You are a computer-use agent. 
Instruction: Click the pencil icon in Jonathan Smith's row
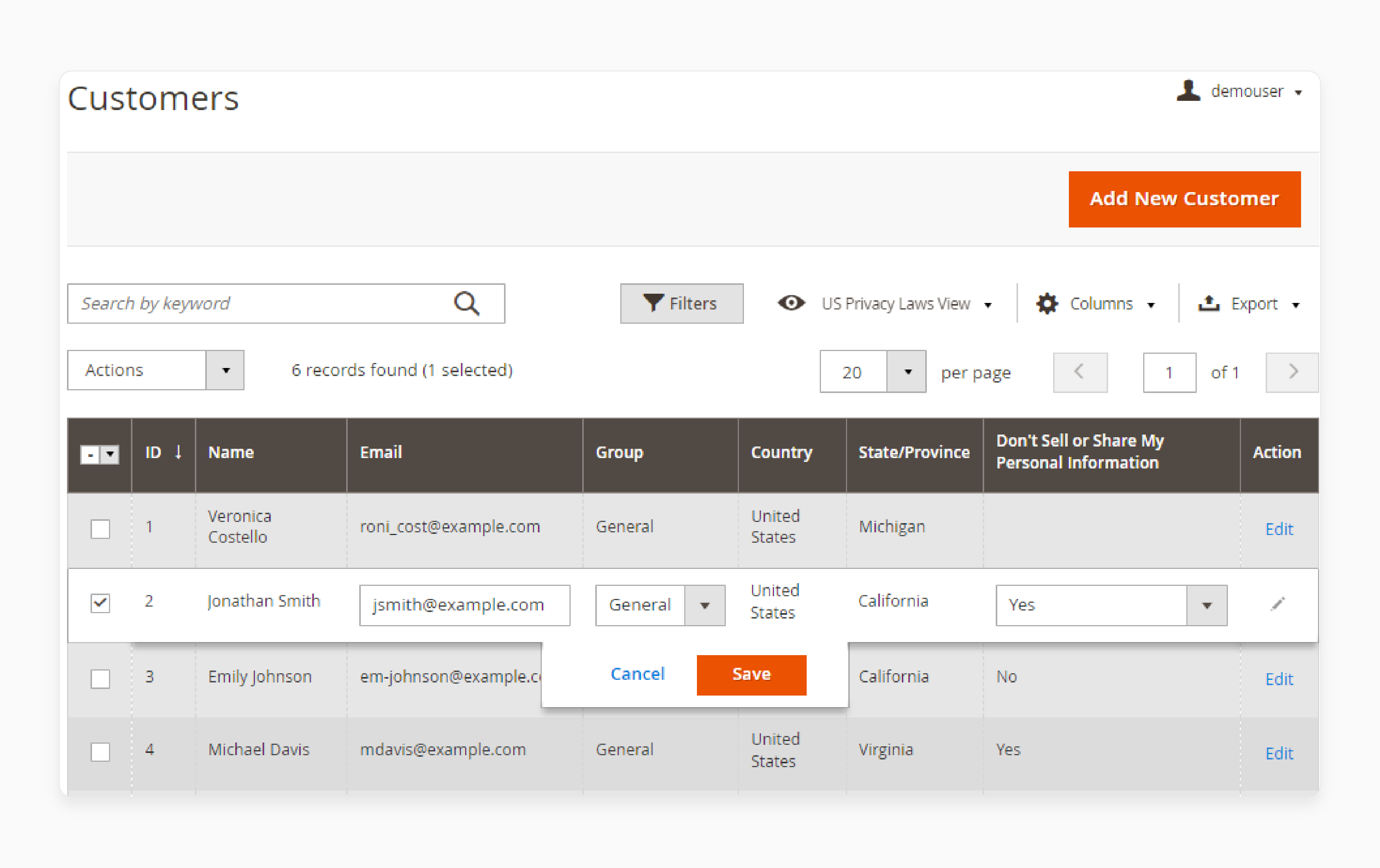pyautogui.click(x=1278, y=604)
